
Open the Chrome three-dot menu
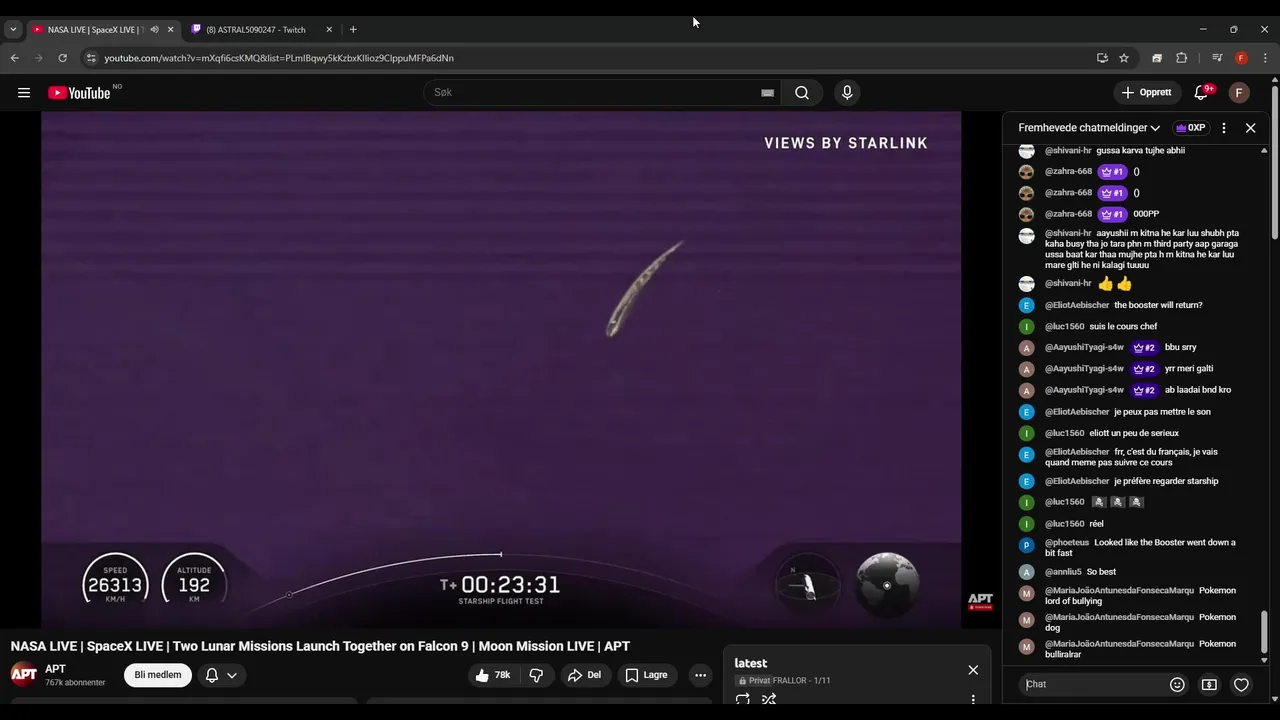(1266, 58)
